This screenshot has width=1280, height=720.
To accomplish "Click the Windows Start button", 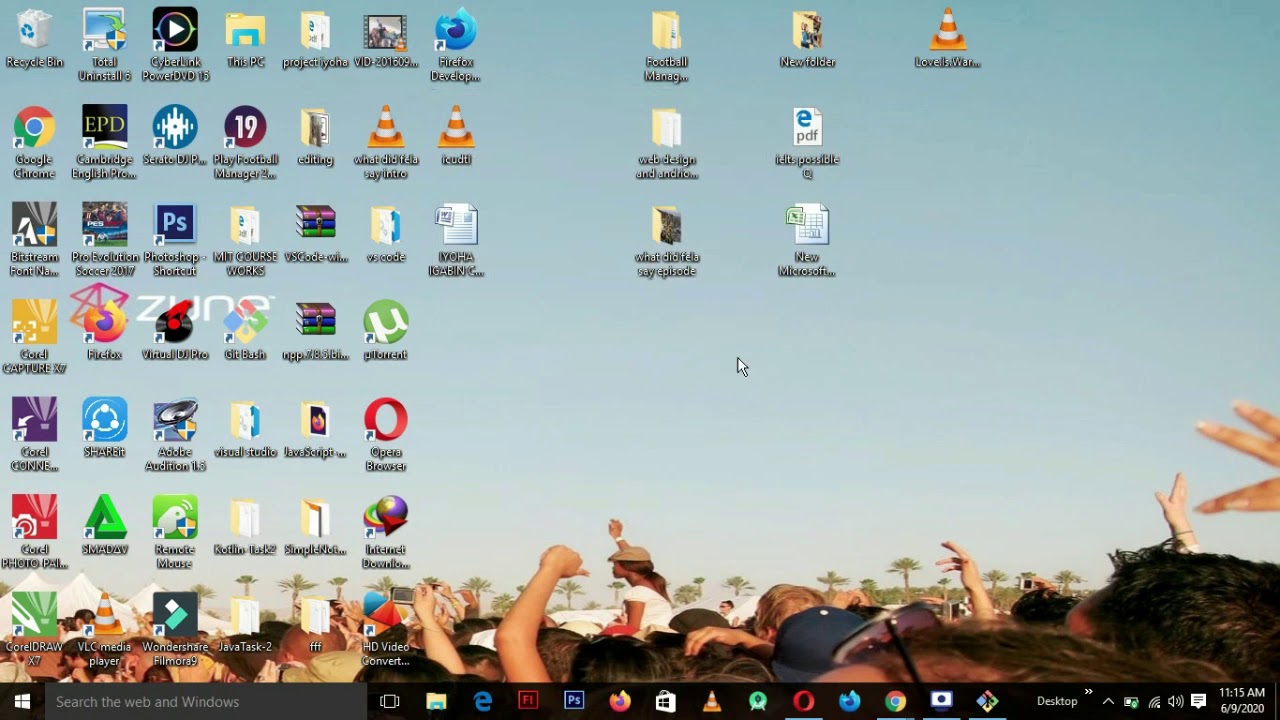I will [22, 701].
